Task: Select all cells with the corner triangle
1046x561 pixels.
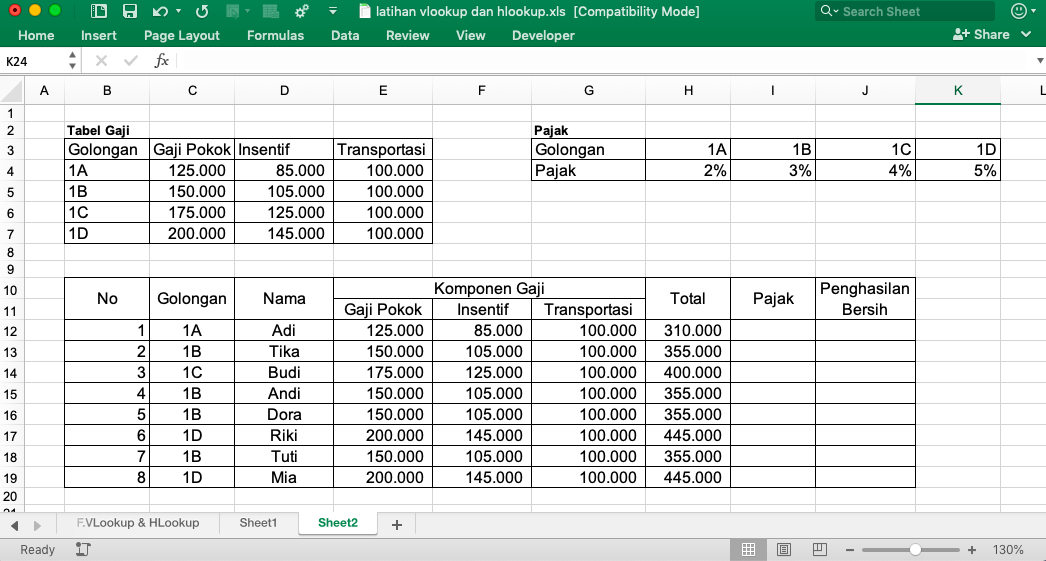Action: point(12,91)
